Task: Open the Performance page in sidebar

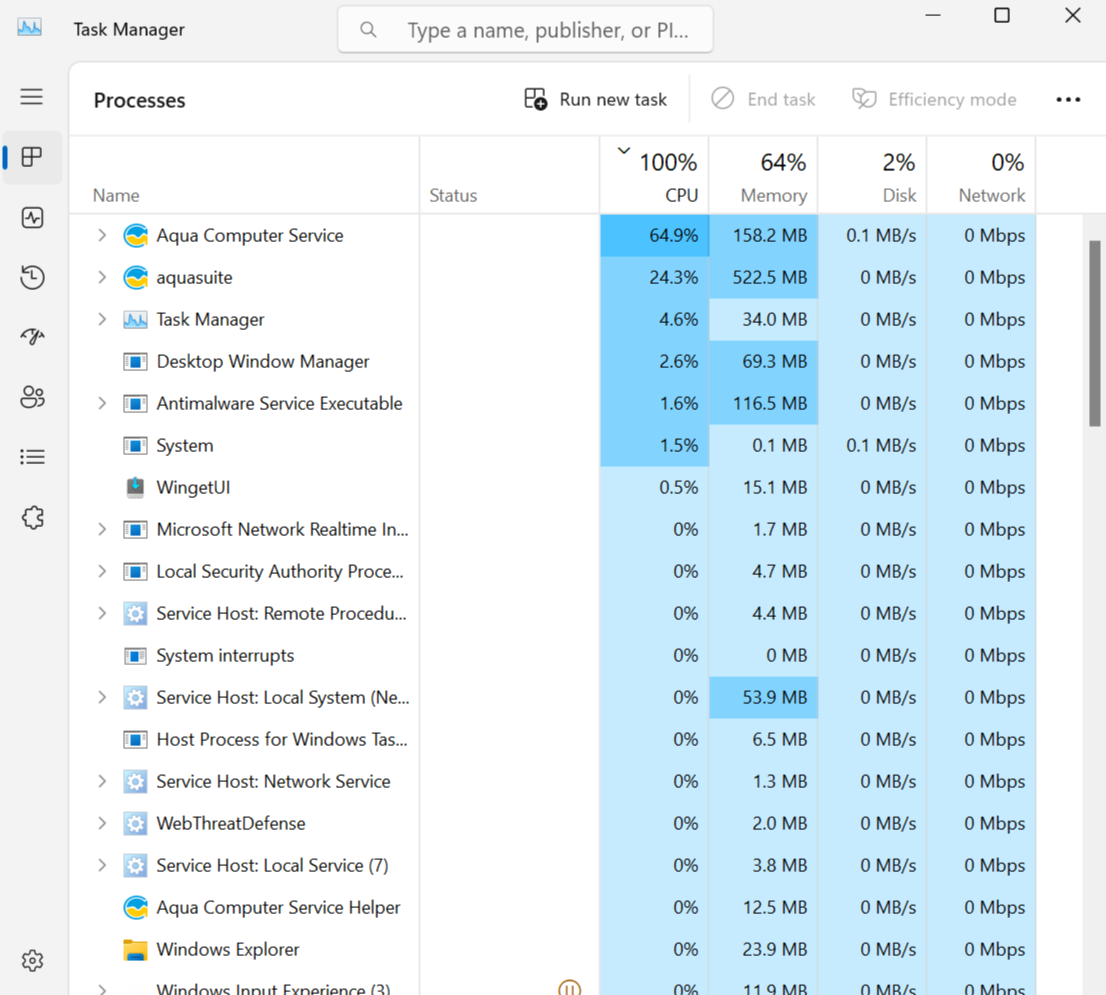Action: click(x=32, y=217)
